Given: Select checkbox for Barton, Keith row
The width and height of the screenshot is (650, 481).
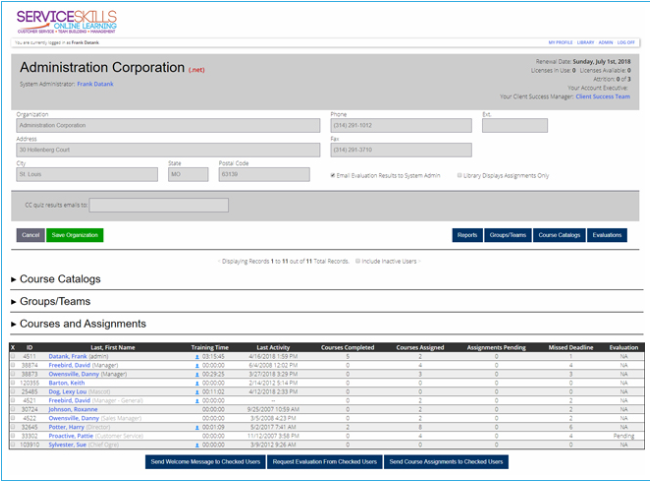Looking at the screenshot, I should [13, 383].
